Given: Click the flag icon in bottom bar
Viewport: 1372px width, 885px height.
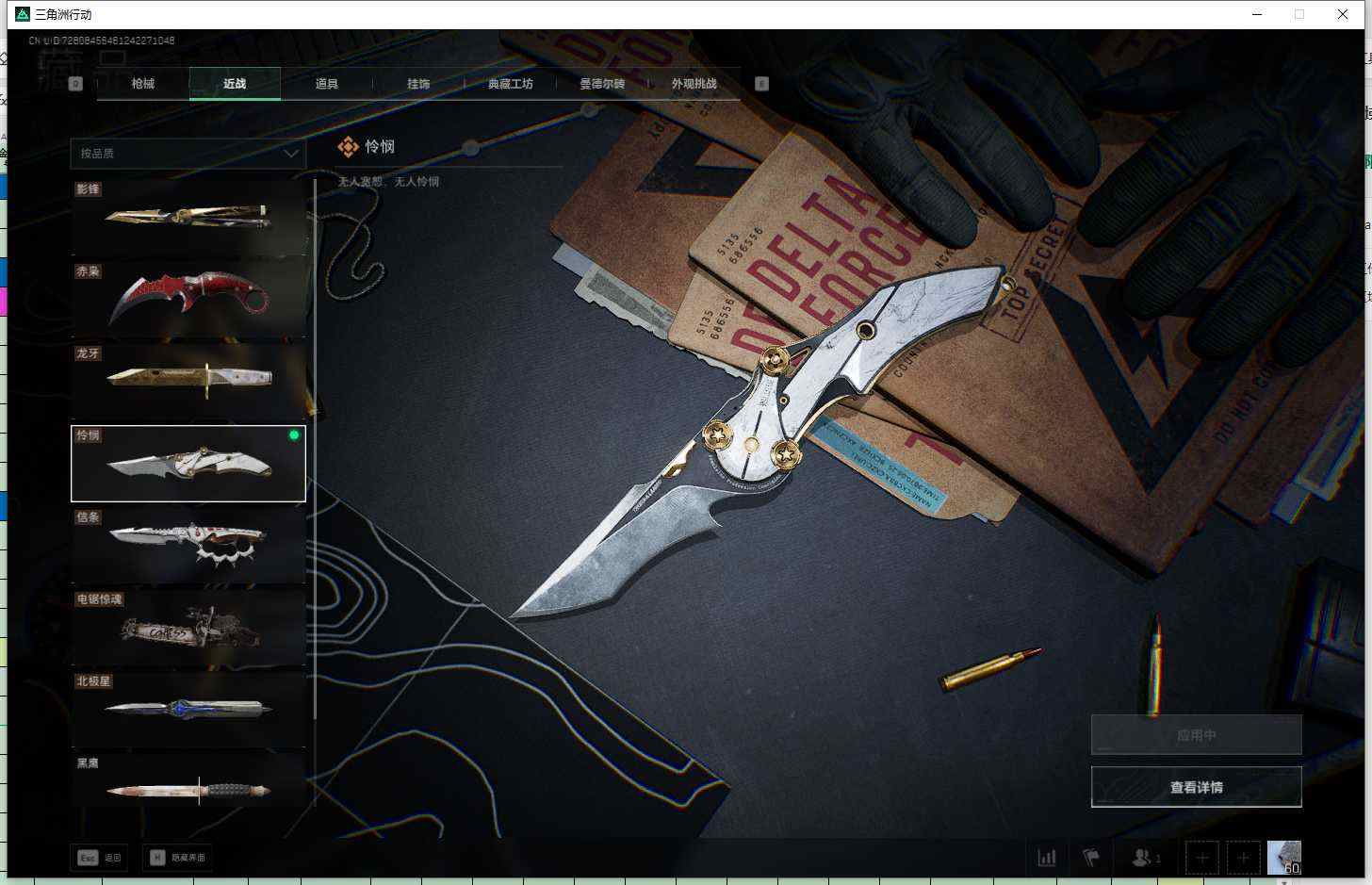Looking at the screenshot, I should [x=1091, y=858].
